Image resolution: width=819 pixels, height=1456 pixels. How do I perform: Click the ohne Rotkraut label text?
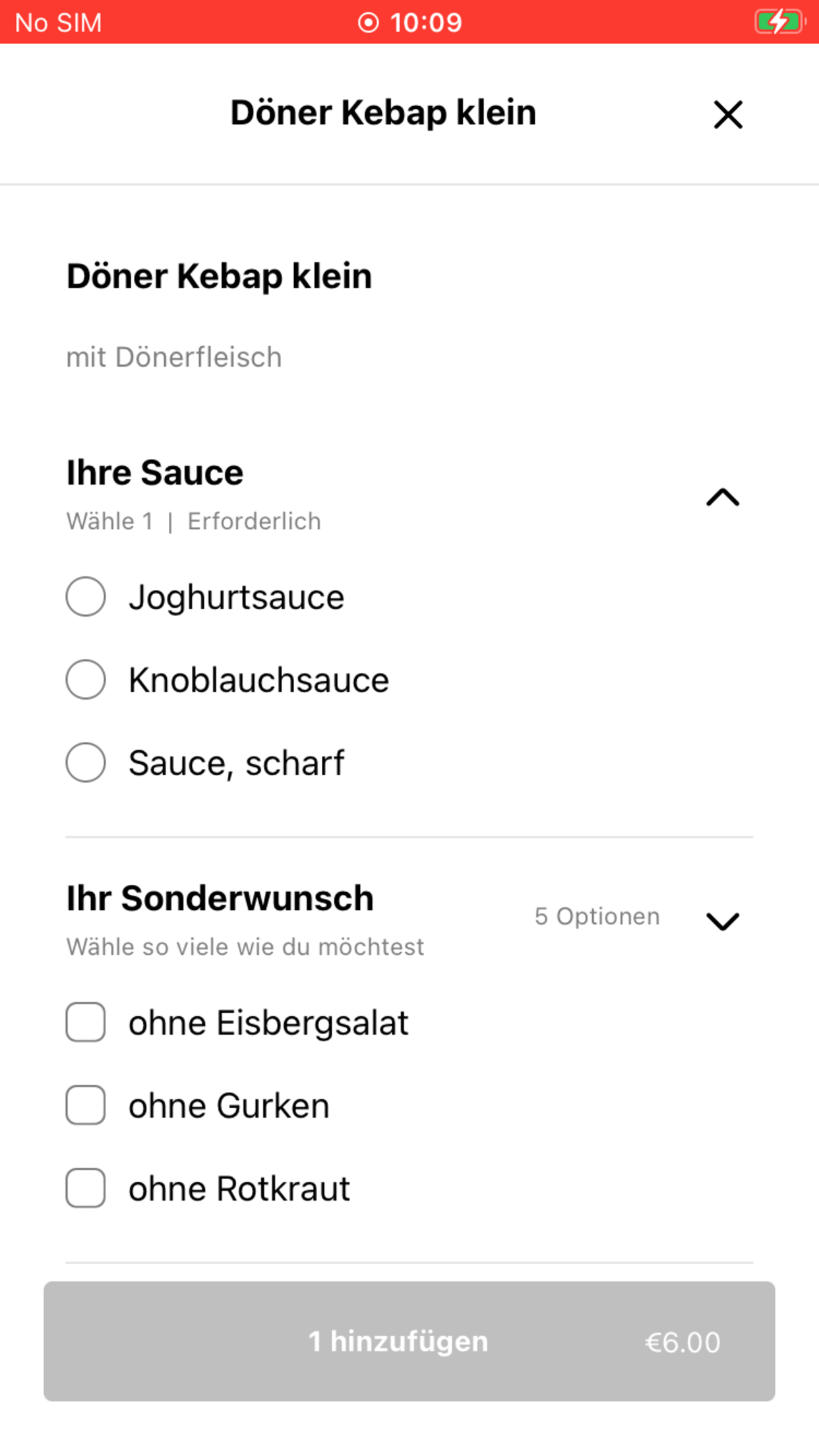[239, 1189]
